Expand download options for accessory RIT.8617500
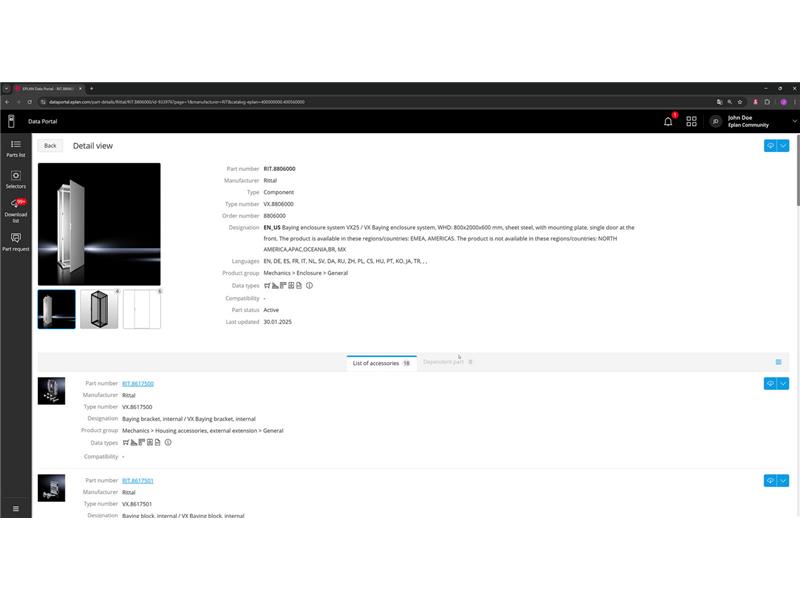The image size is (800, 600). coord(783,384)
